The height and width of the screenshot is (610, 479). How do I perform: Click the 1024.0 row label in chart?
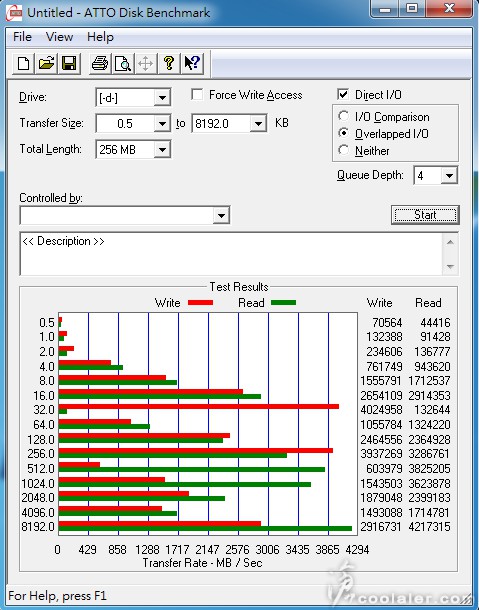(x=38, y=484)
